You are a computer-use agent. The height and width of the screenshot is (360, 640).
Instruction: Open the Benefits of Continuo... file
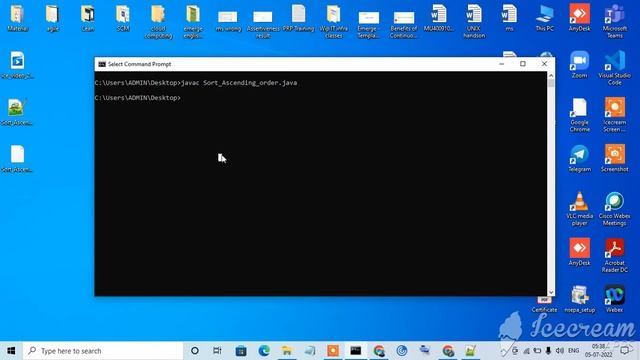coord(403,24)
